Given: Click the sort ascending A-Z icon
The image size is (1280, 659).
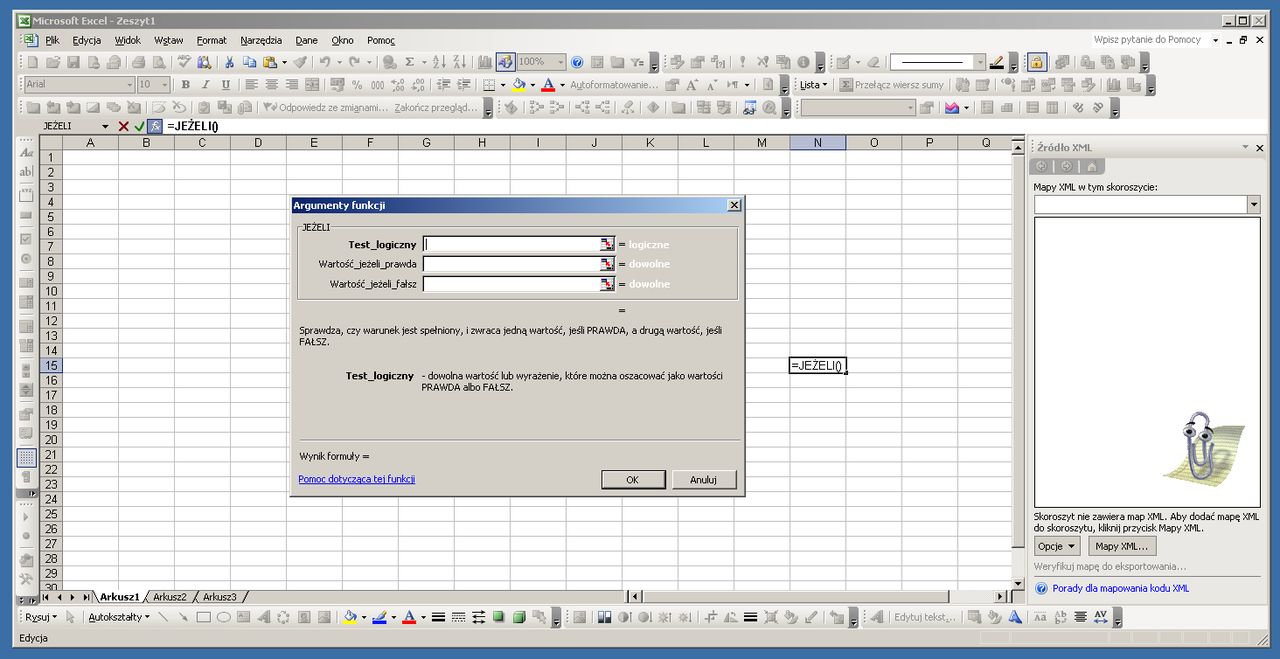Looking at the screenshot, I should tap(439, 62).
